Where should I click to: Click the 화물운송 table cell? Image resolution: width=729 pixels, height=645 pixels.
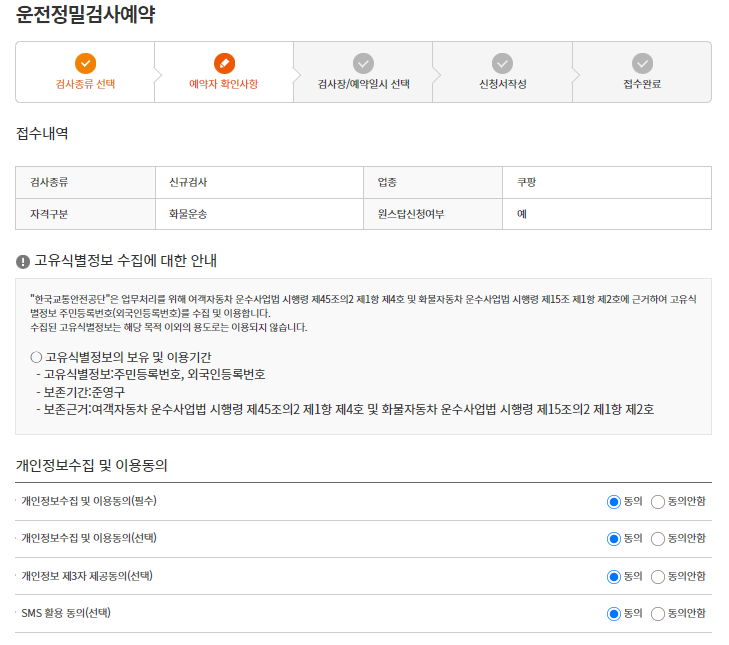259,214
